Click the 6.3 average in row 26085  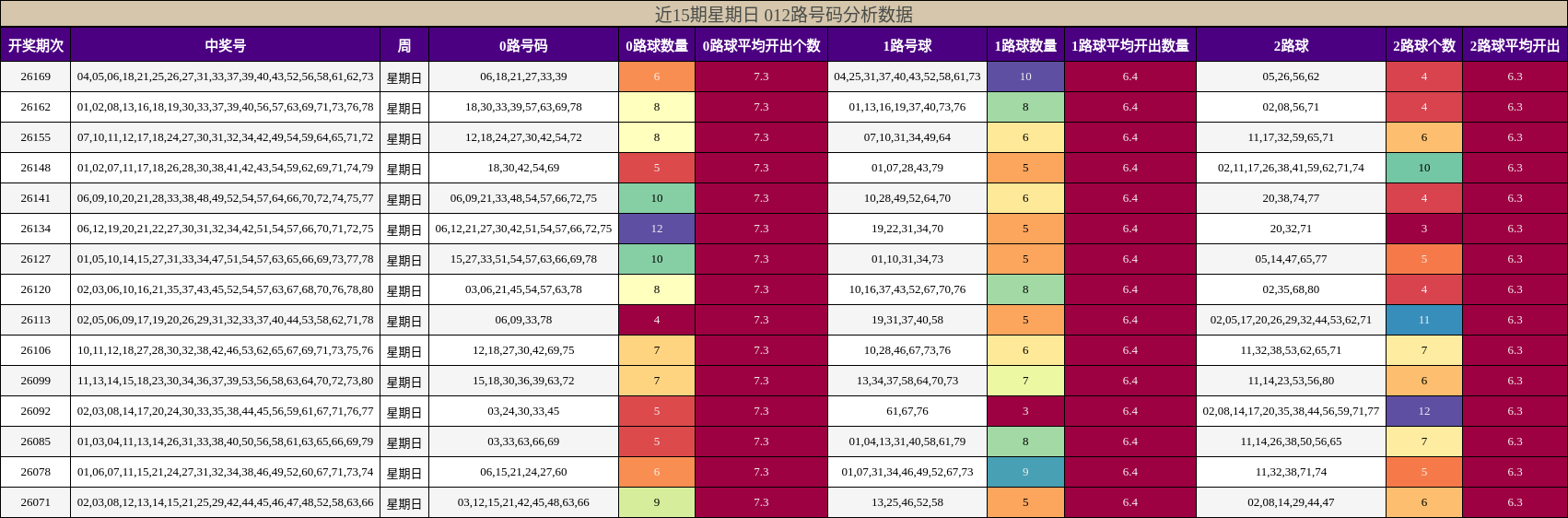1515,441
